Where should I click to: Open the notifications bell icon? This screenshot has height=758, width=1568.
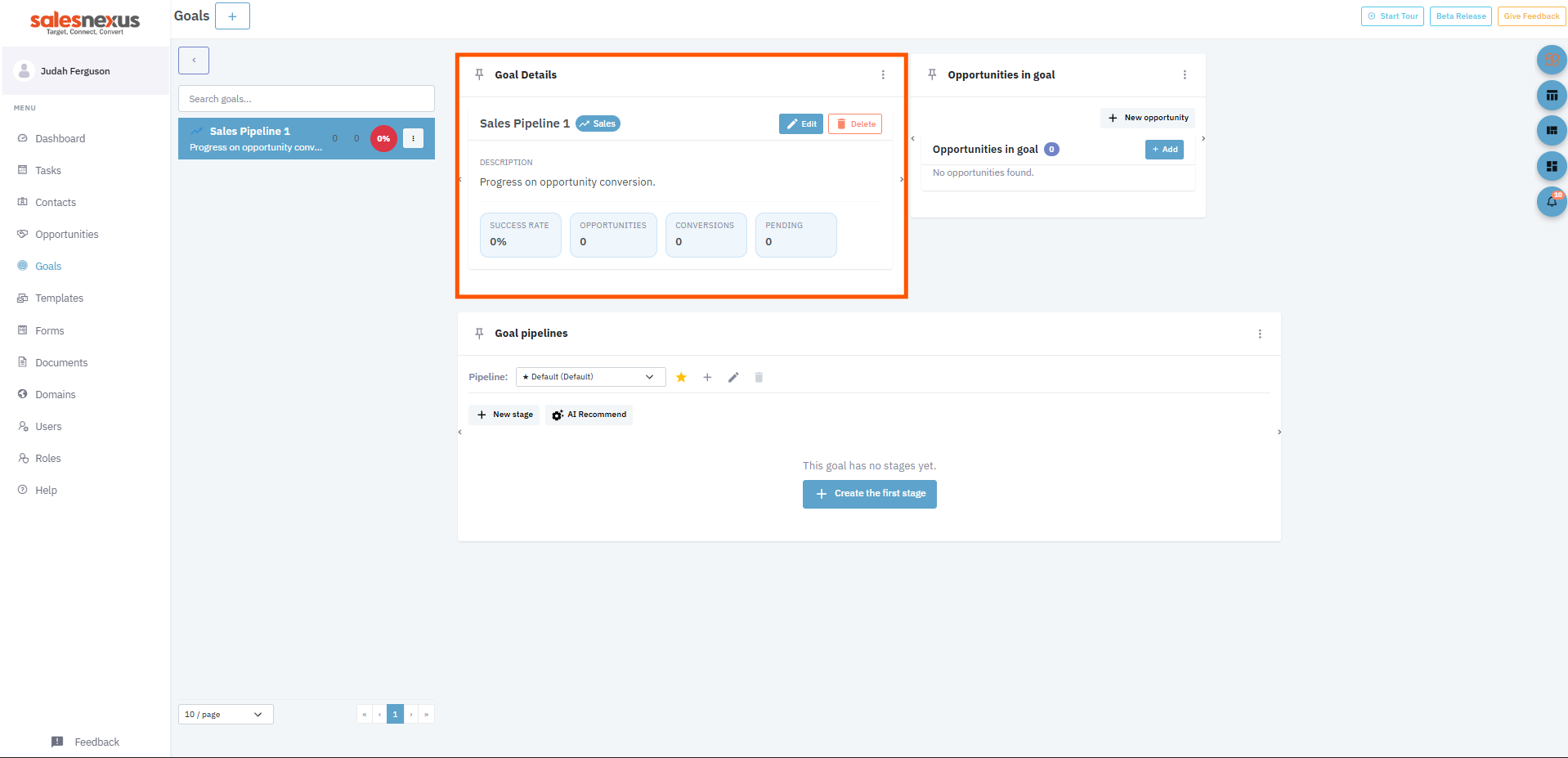click(1551, 201)
